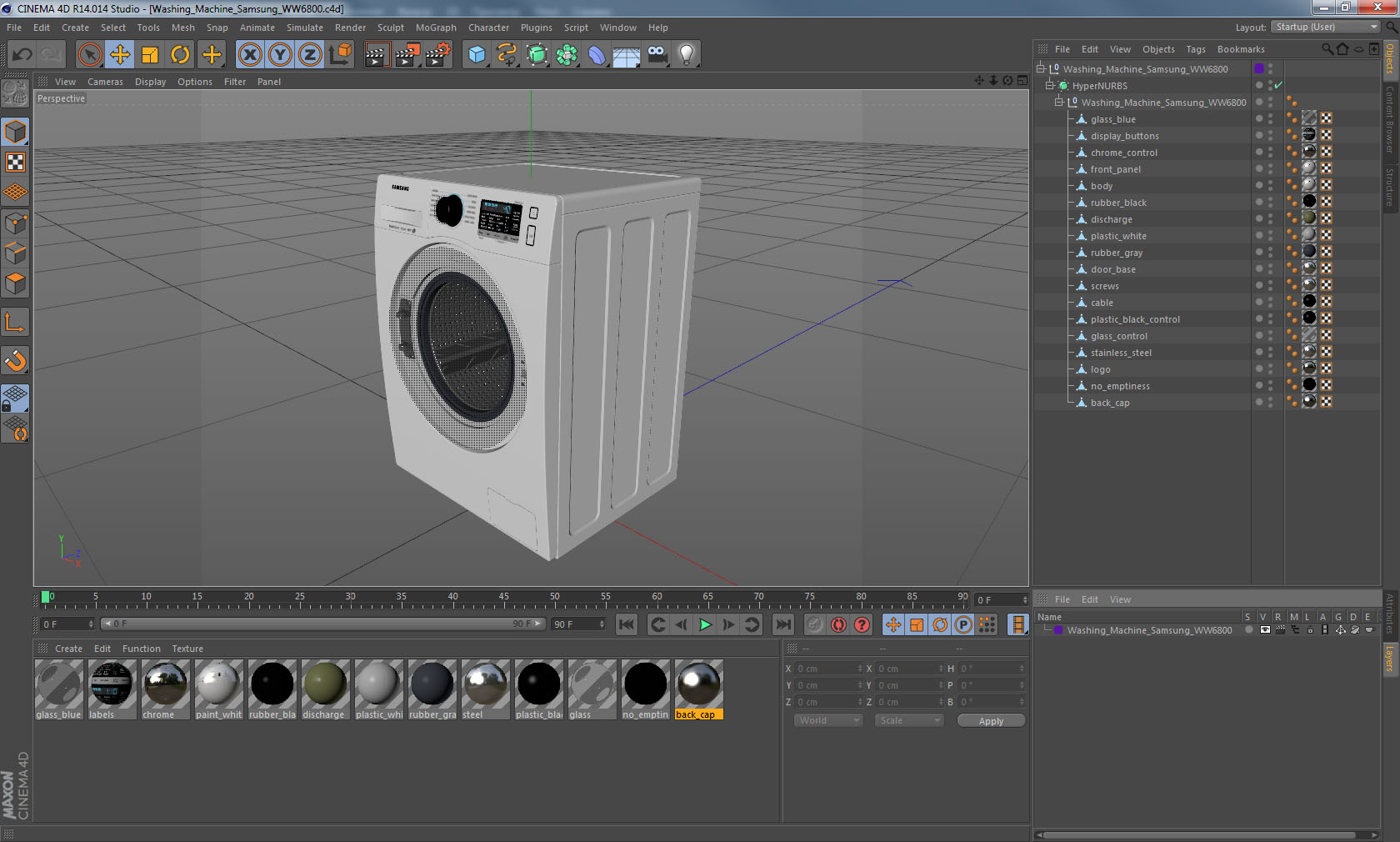Toggle the X-axis lock
The image size is (1400, 842).
(x=249, y=55)
